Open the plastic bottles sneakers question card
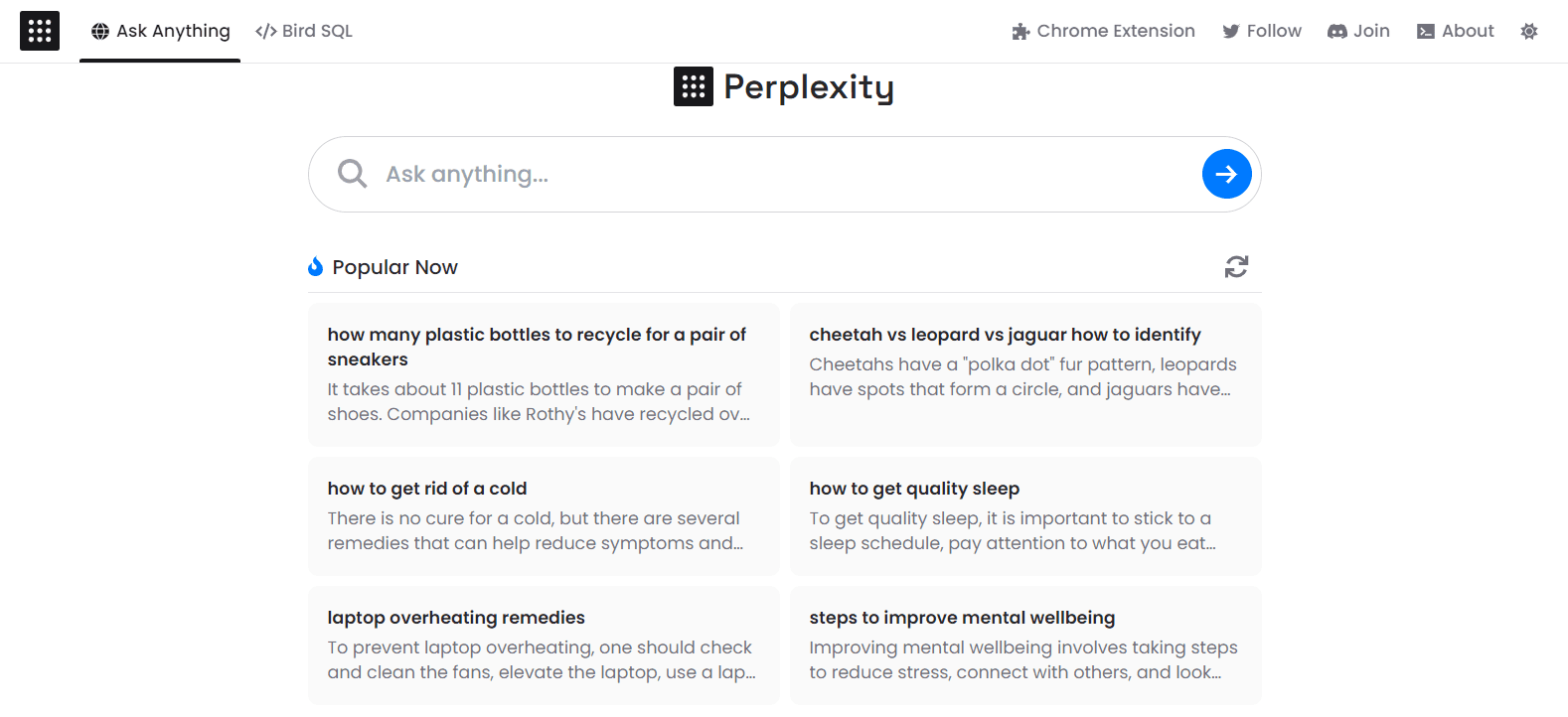This screenshot has width=1568, height=717. tap(544, 374)
